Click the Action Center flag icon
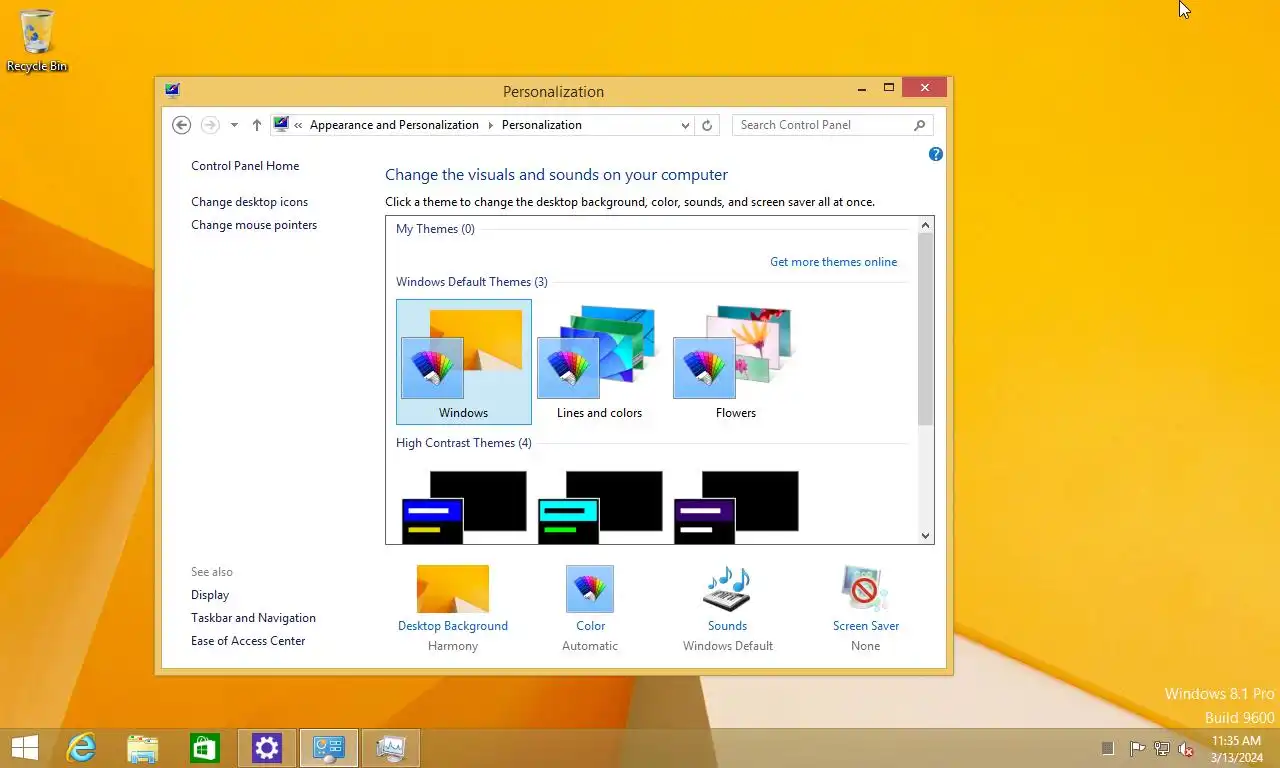 (x=1137, y=748)
